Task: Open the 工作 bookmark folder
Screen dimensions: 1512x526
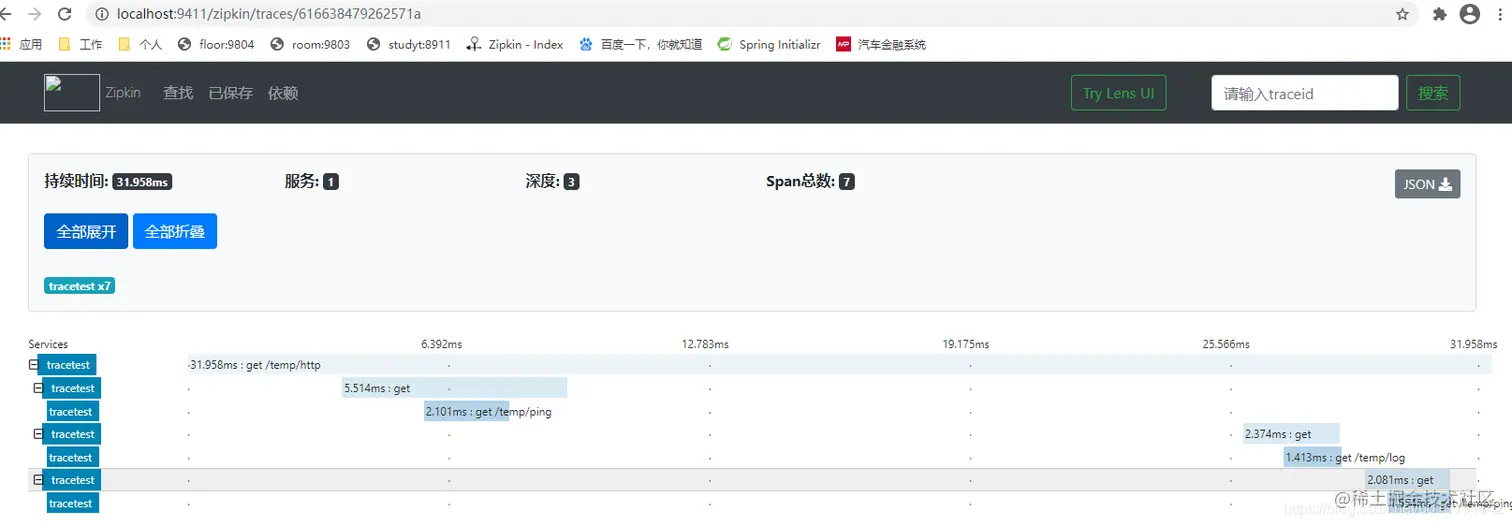Action: click(80, 44)
